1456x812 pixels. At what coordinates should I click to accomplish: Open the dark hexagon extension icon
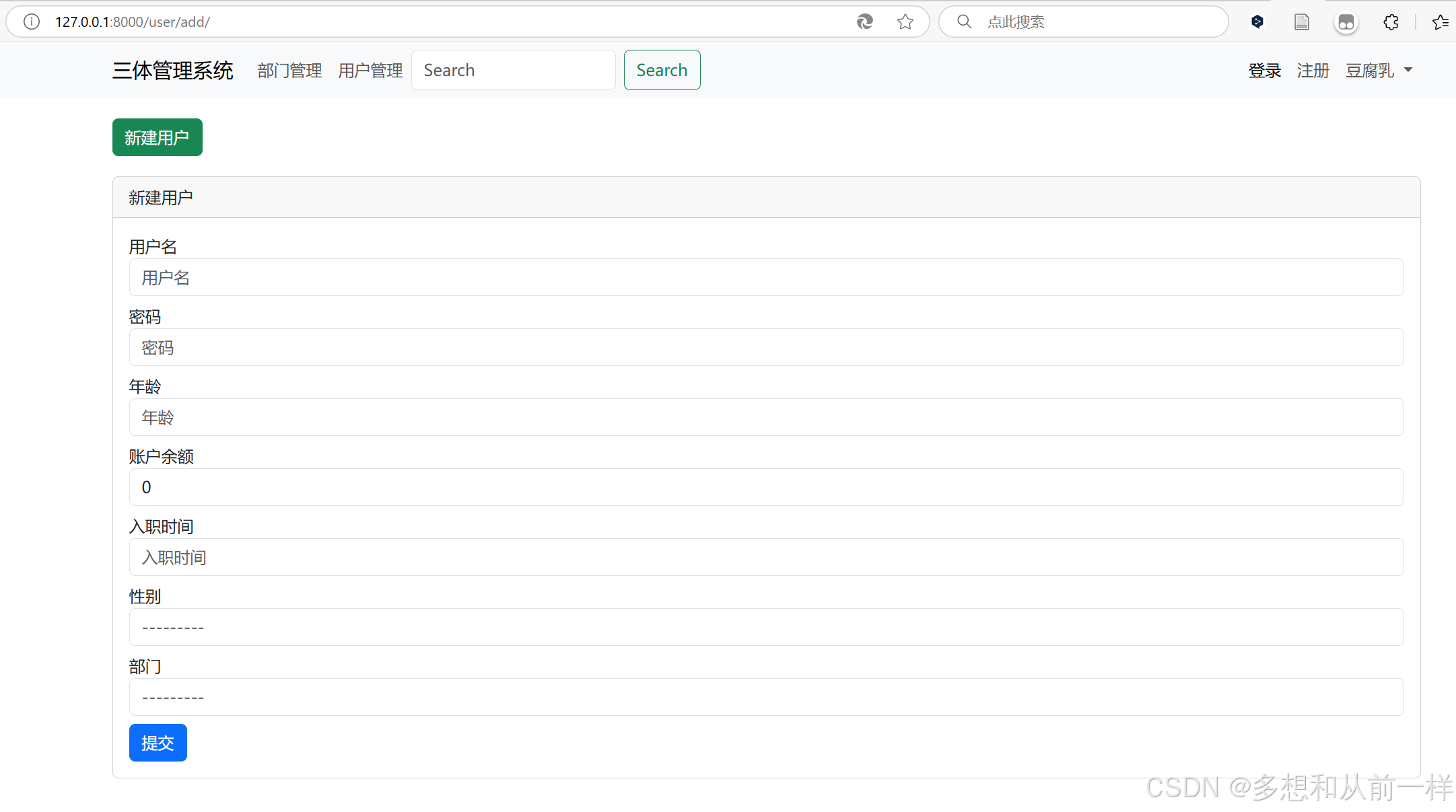[x=1257, y=22]
